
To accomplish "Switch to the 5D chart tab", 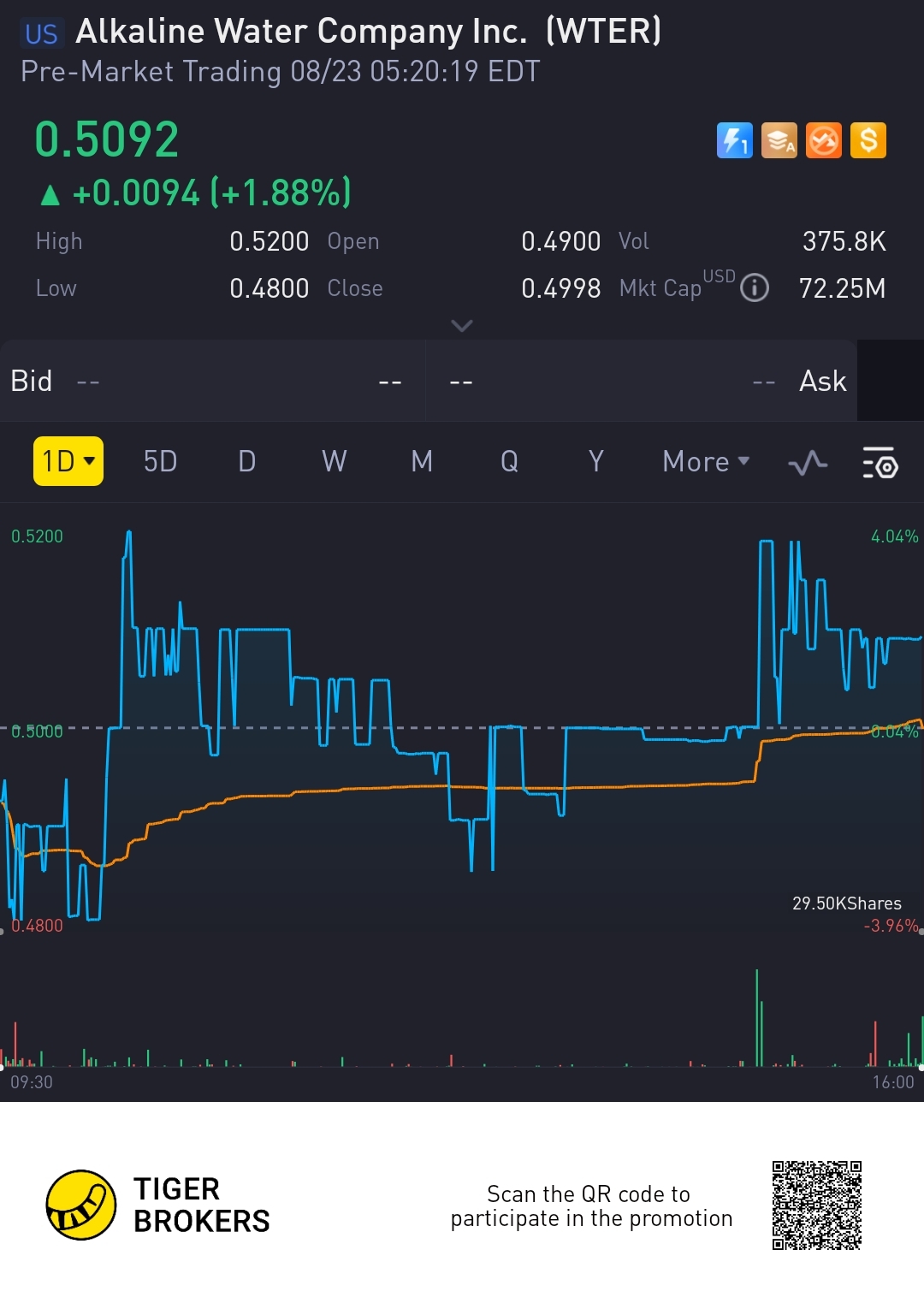I will click(x=160, y=462).
